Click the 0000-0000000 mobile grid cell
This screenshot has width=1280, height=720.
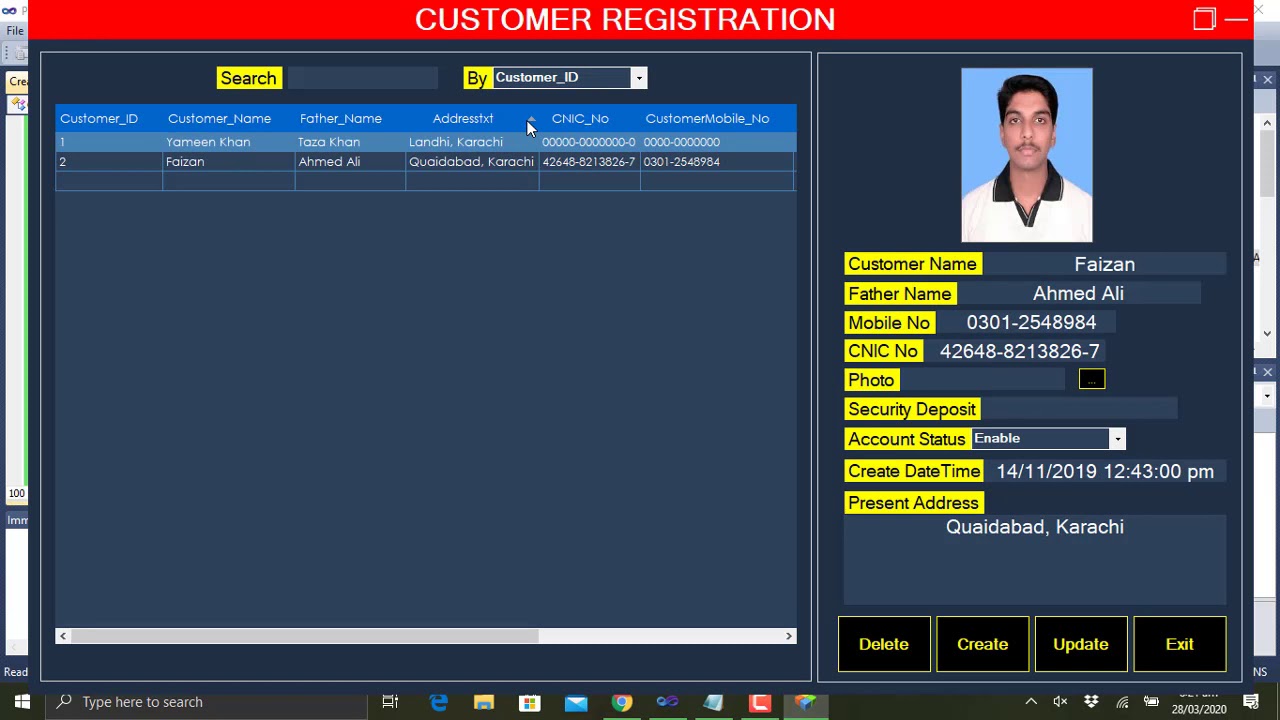click(x=717, y=142)
